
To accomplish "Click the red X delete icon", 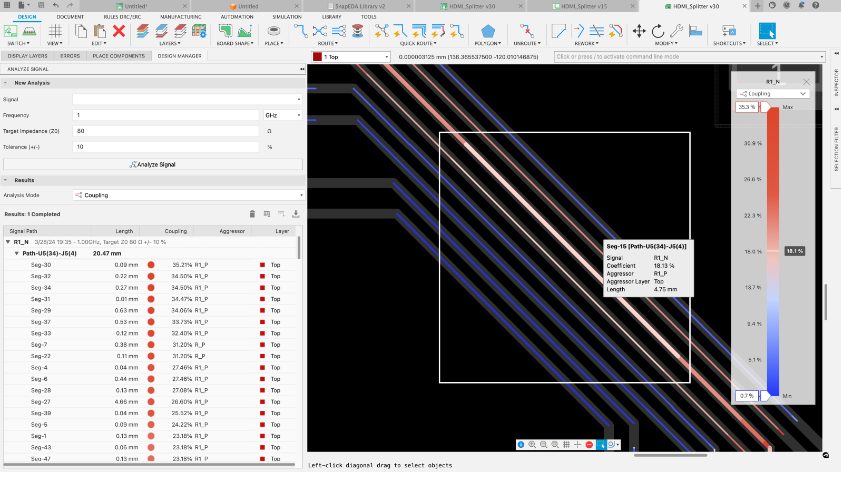I will pos(119,31).
